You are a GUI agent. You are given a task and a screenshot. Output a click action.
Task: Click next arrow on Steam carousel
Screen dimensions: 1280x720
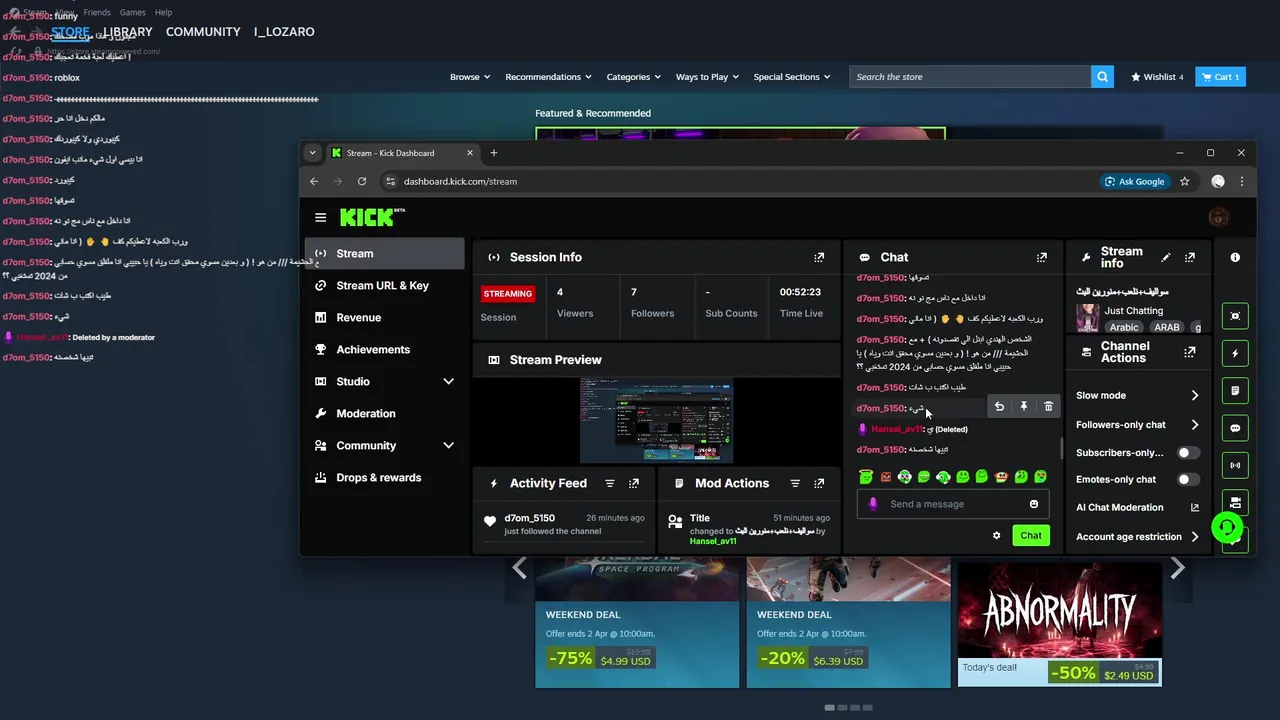point(1177,568)
